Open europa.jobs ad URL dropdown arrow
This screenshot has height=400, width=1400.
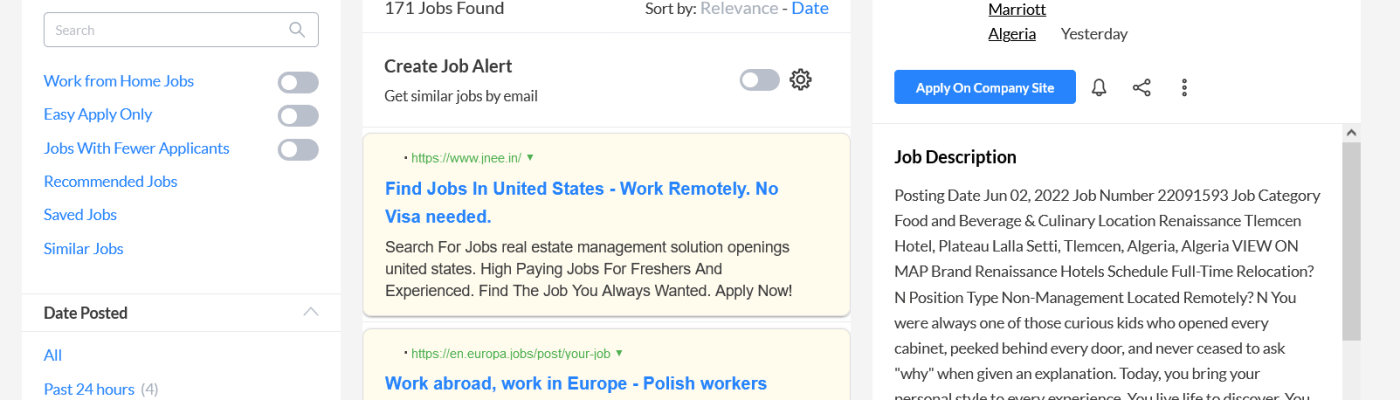(619, 353)
